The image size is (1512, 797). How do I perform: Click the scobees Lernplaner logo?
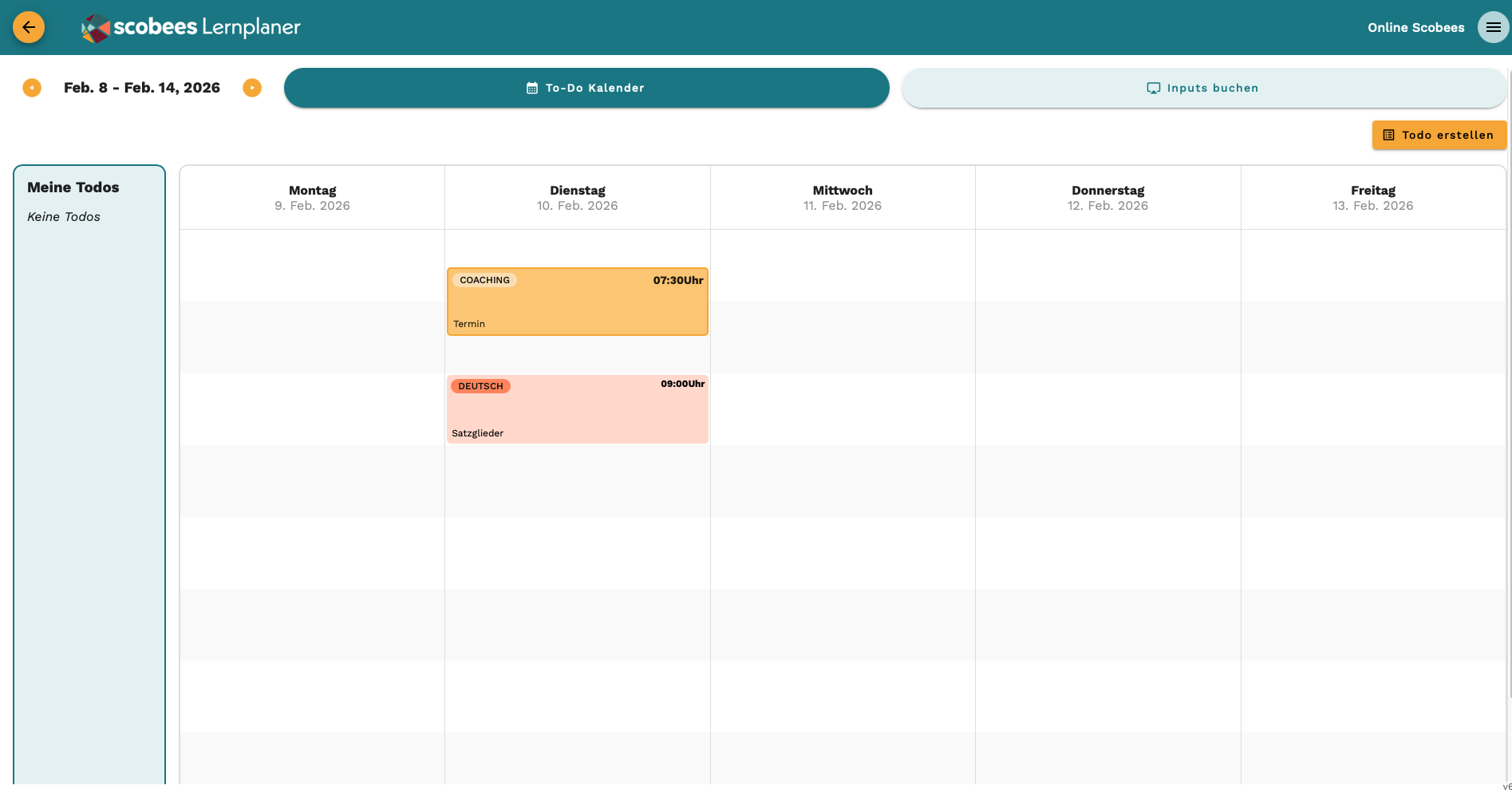tap(191, 28)
